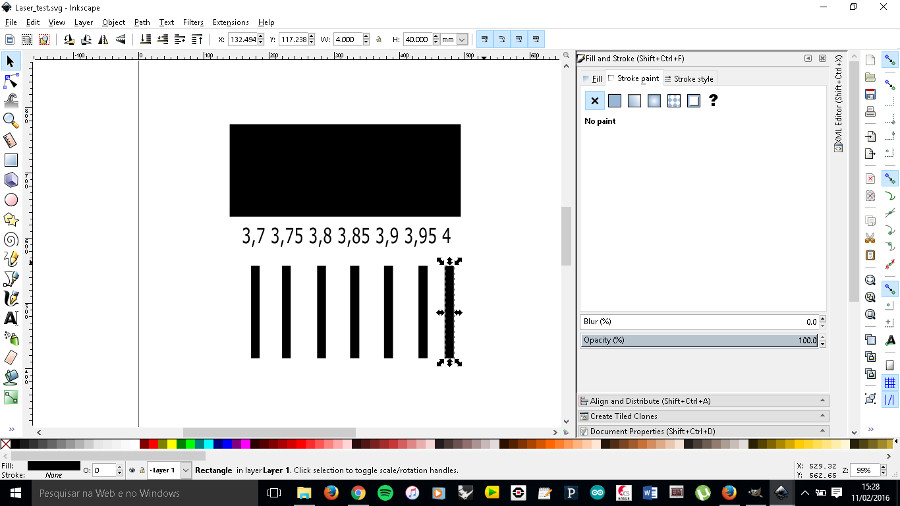
Task: Select the Selector arrow tool
Action: click(10, 61)
